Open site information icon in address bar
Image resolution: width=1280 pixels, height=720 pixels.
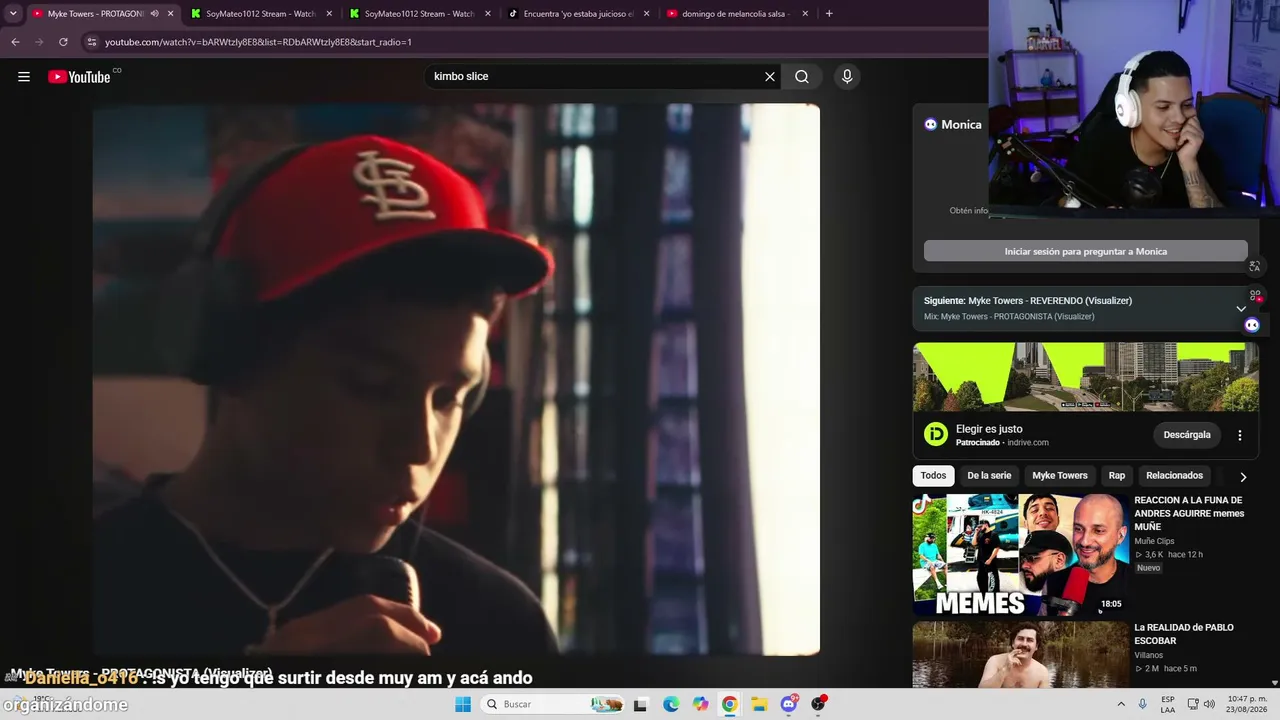point(92,42)
